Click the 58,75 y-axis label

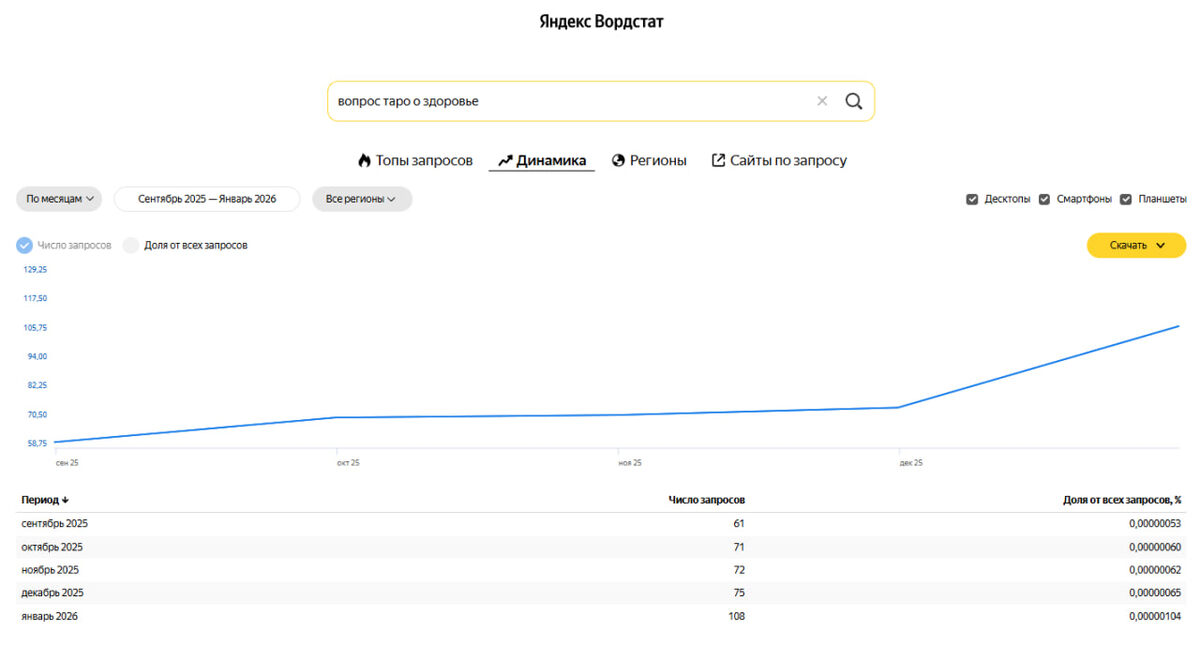point(36,443)
